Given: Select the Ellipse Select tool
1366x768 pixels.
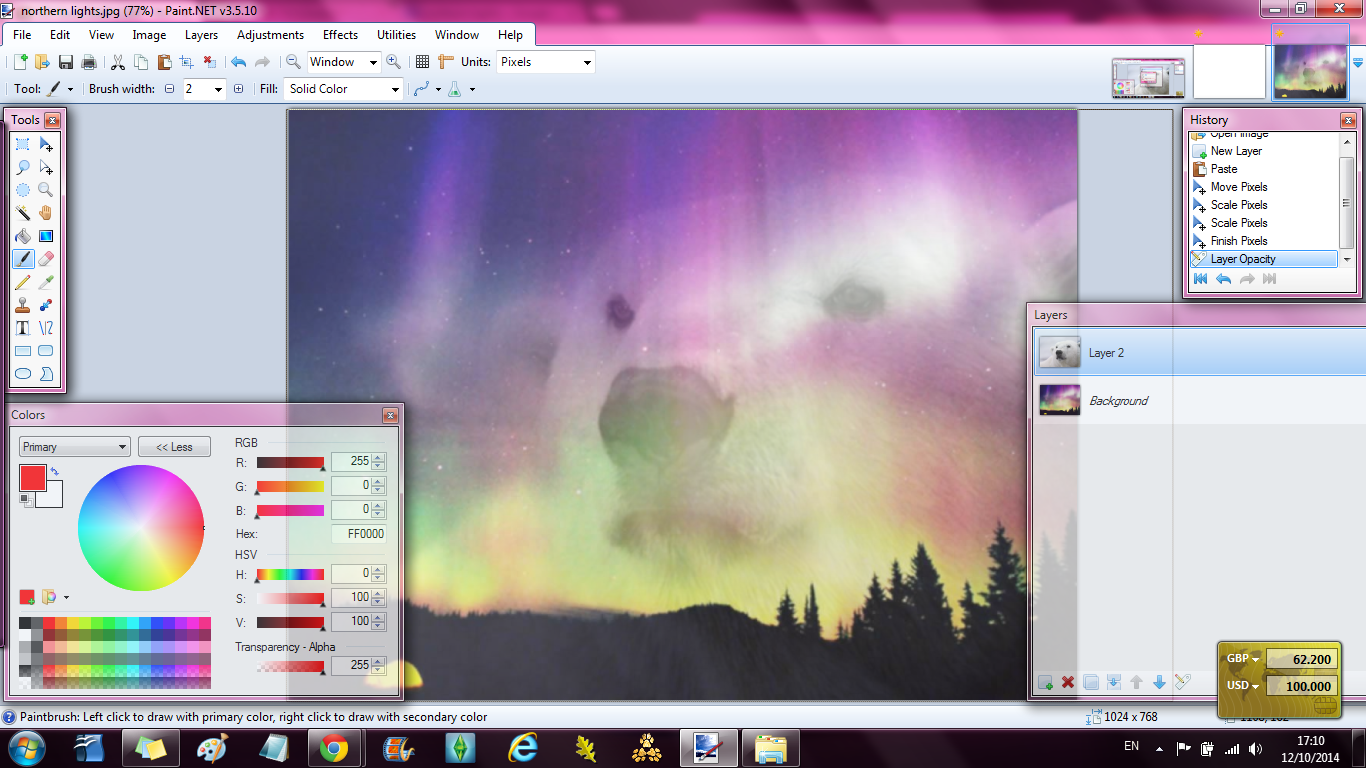Looking at the screenshot, I should tap(23, 190).
